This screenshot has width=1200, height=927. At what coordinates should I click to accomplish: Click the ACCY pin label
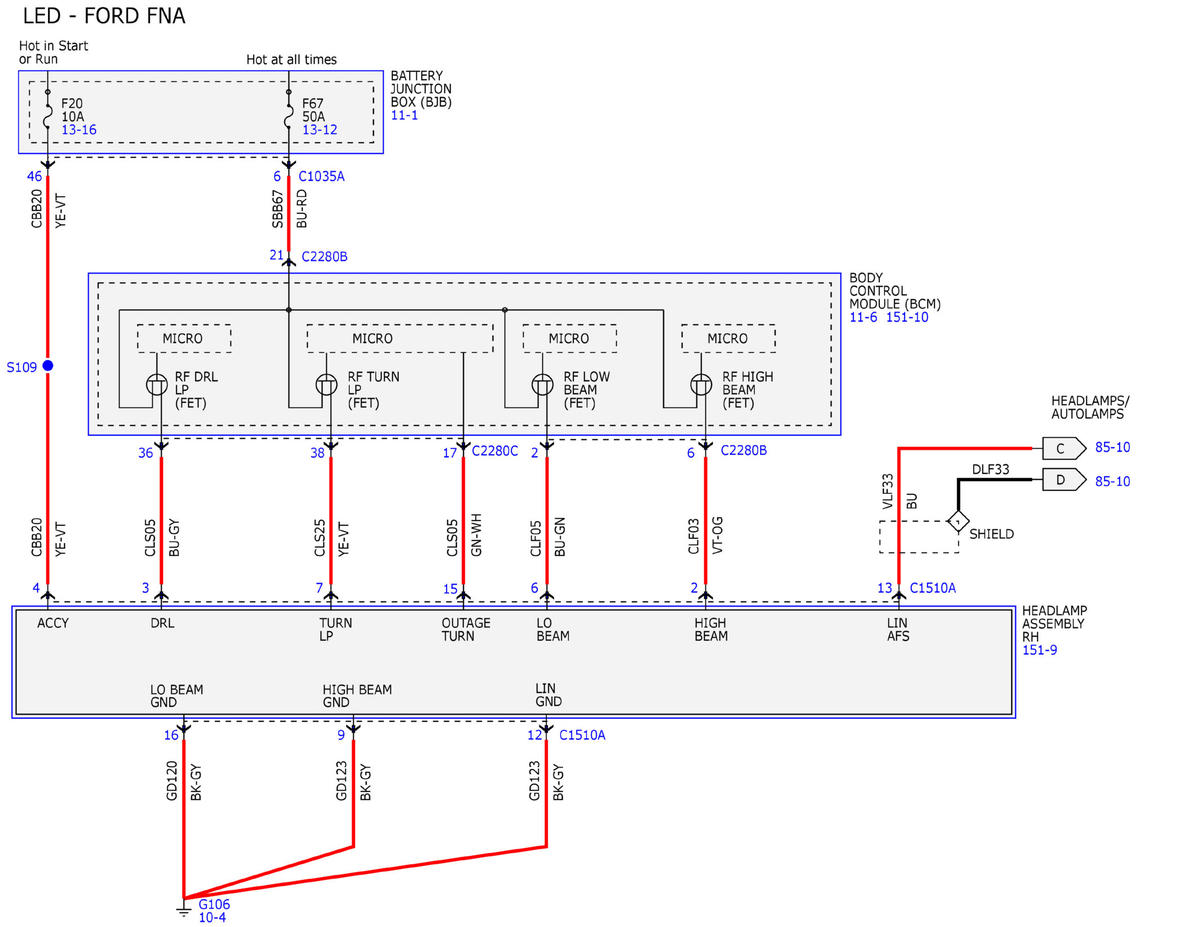53,623
